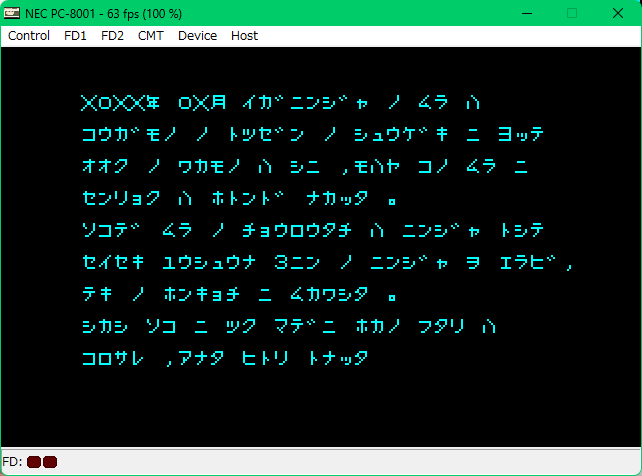
Task: Open the Host menu
Action: point(244,36)
